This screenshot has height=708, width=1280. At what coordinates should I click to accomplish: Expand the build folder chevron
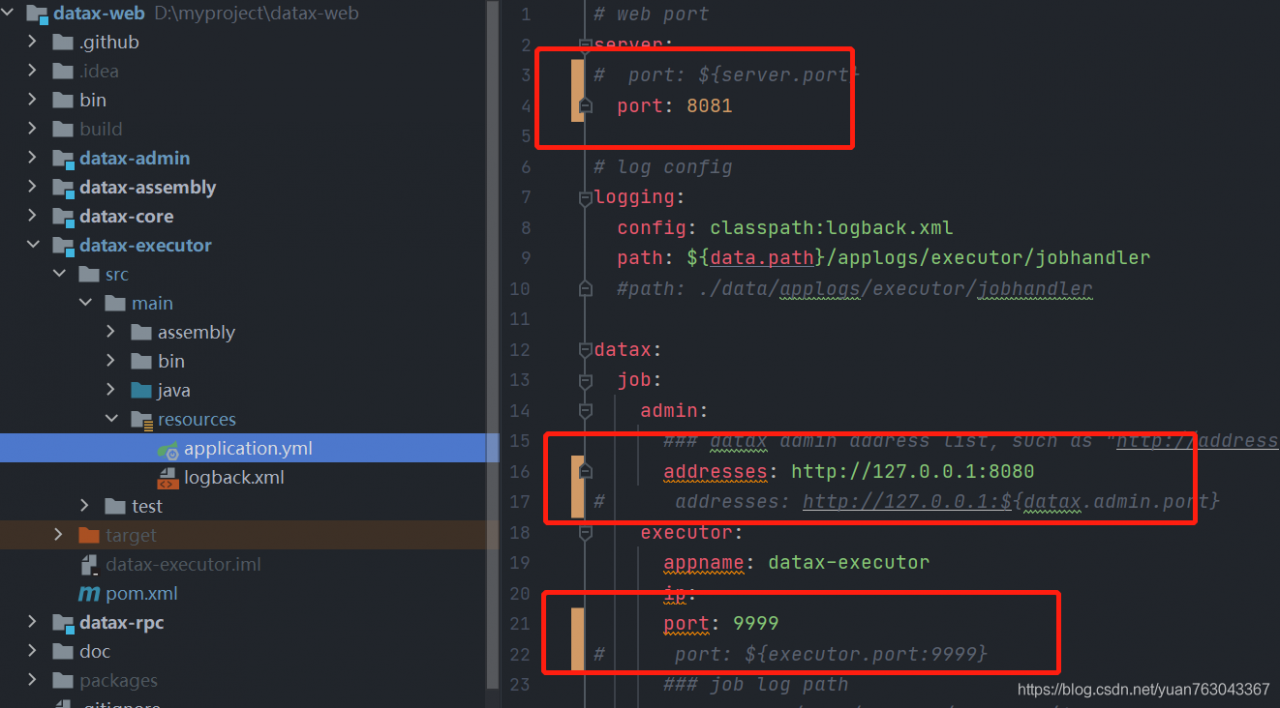click(x=33, y=129)
